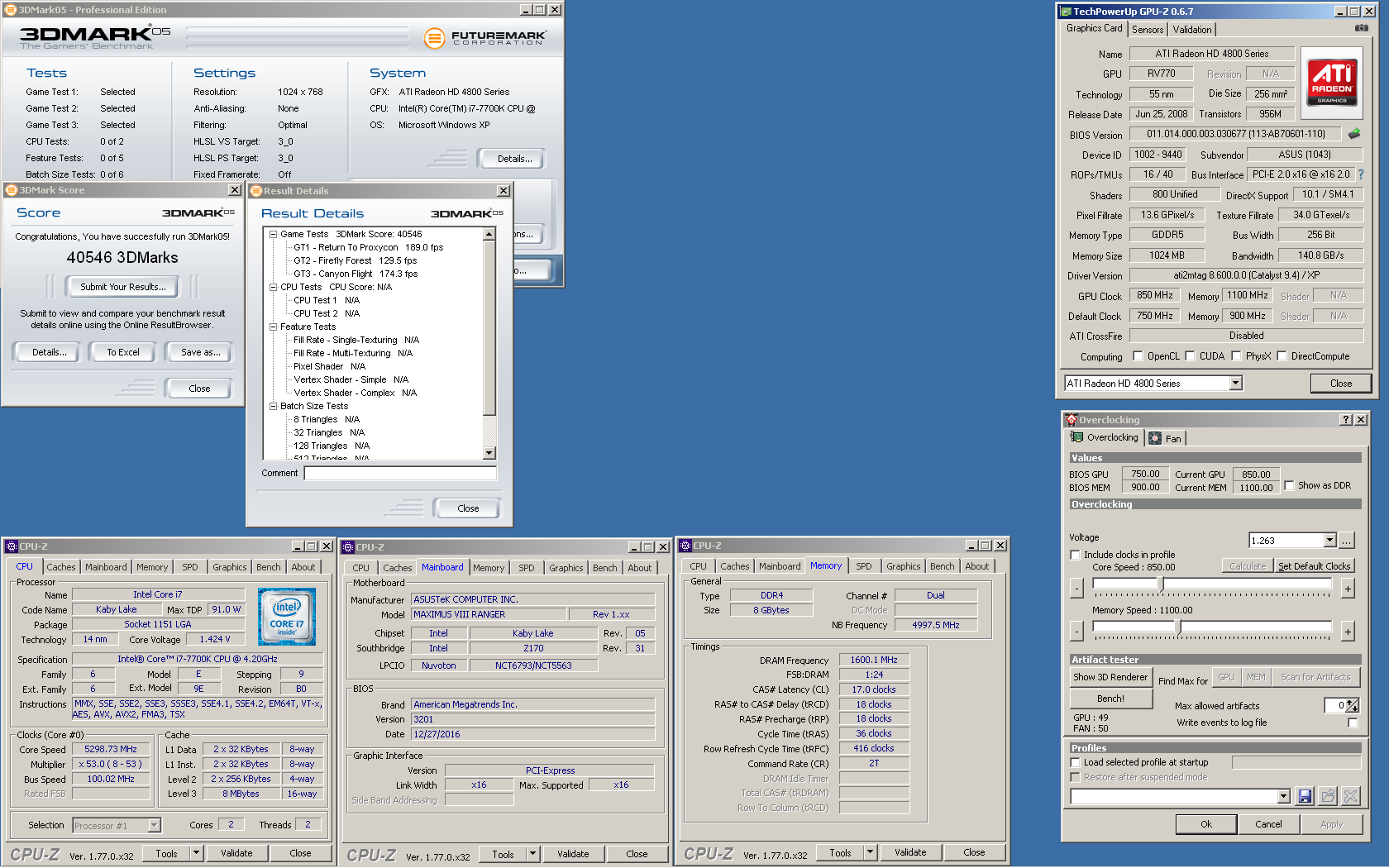The image size is (1389, 868).
Task: Click the Memory Speed slider thumb
Action: (x=1179, y=627)
